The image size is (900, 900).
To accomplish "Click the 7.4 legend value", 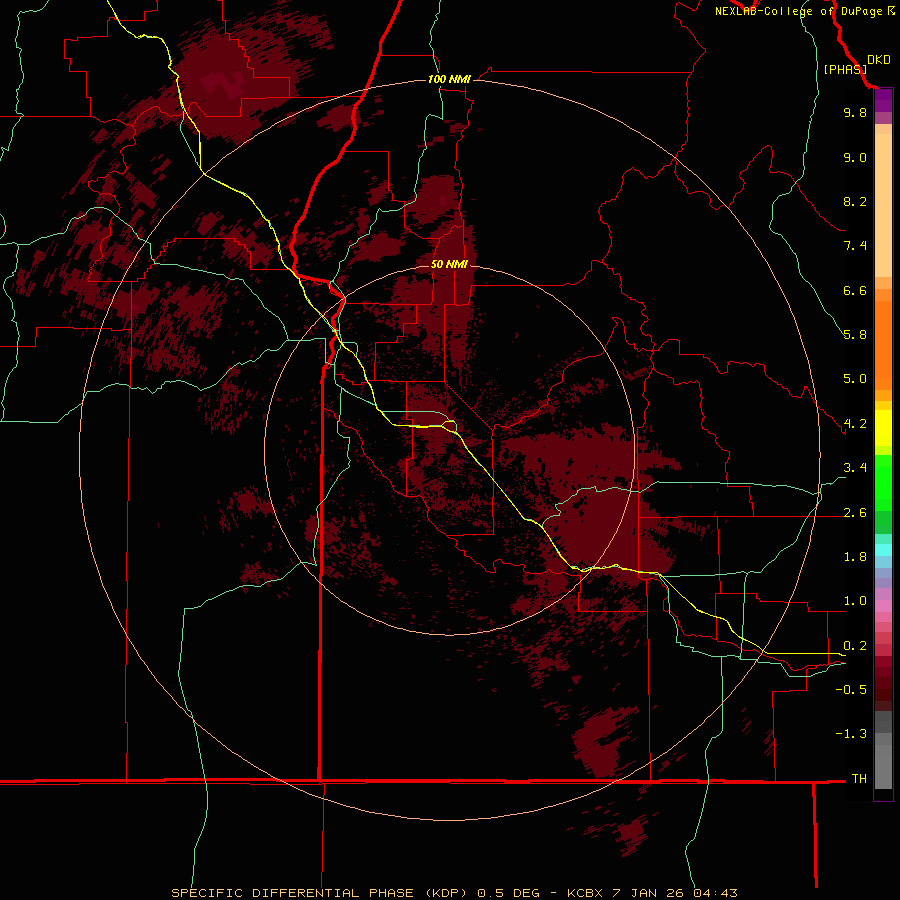I will click(855, 246).
